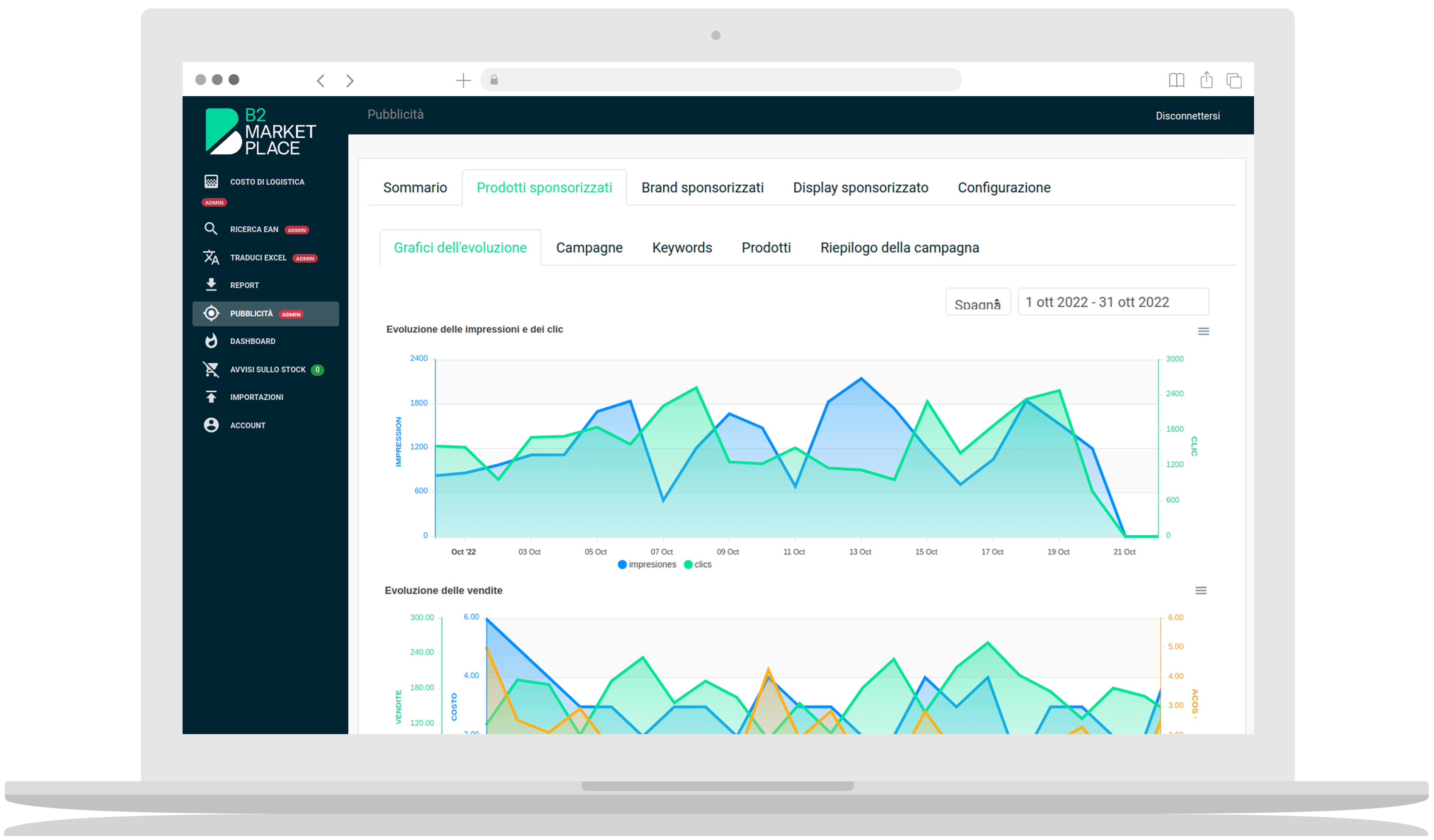1434x840 pixels.
Task: Switch to the Brand sponsorizzati tab
Action: point(702,188)
